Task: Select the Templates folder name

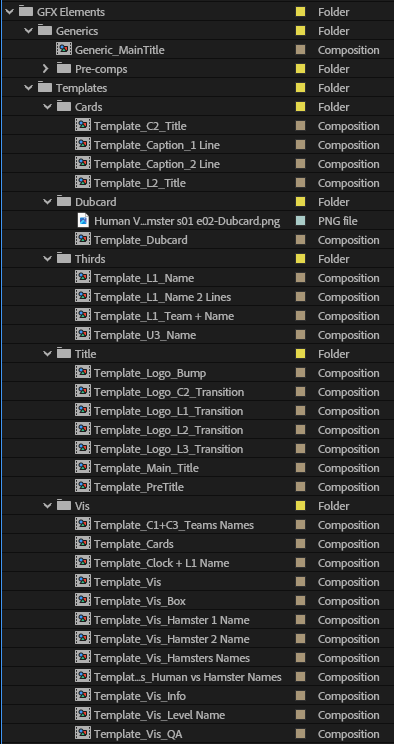Action: [81, 88]
